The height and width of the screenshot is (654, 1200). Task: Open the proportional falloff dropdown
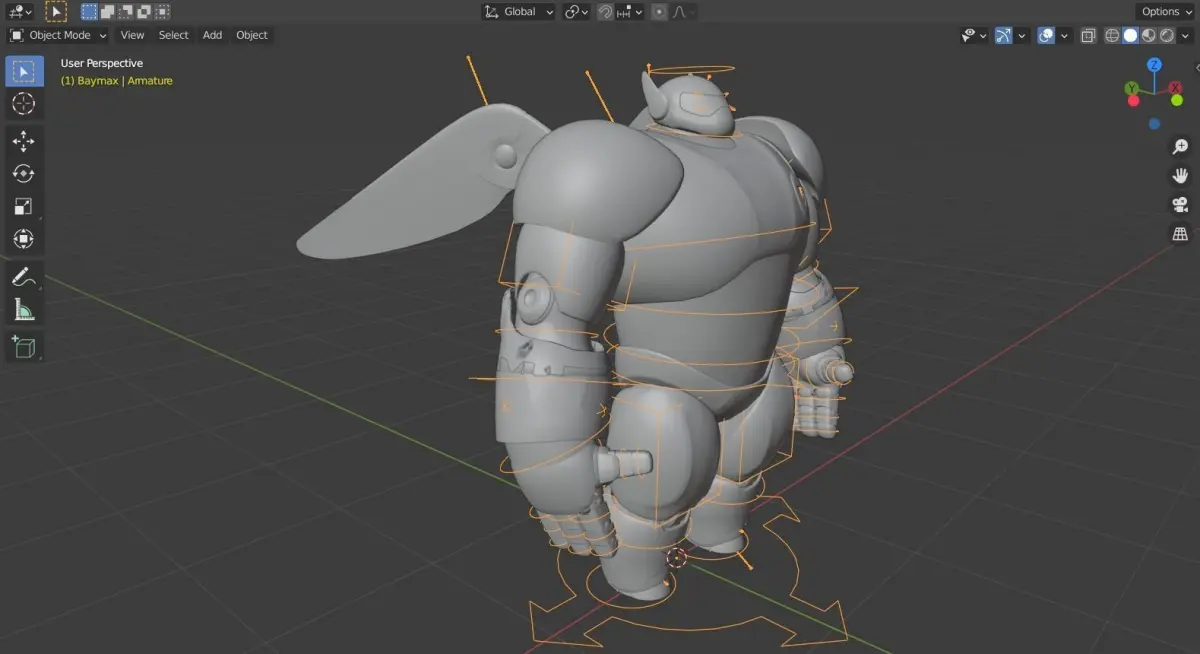pos(684,12)
